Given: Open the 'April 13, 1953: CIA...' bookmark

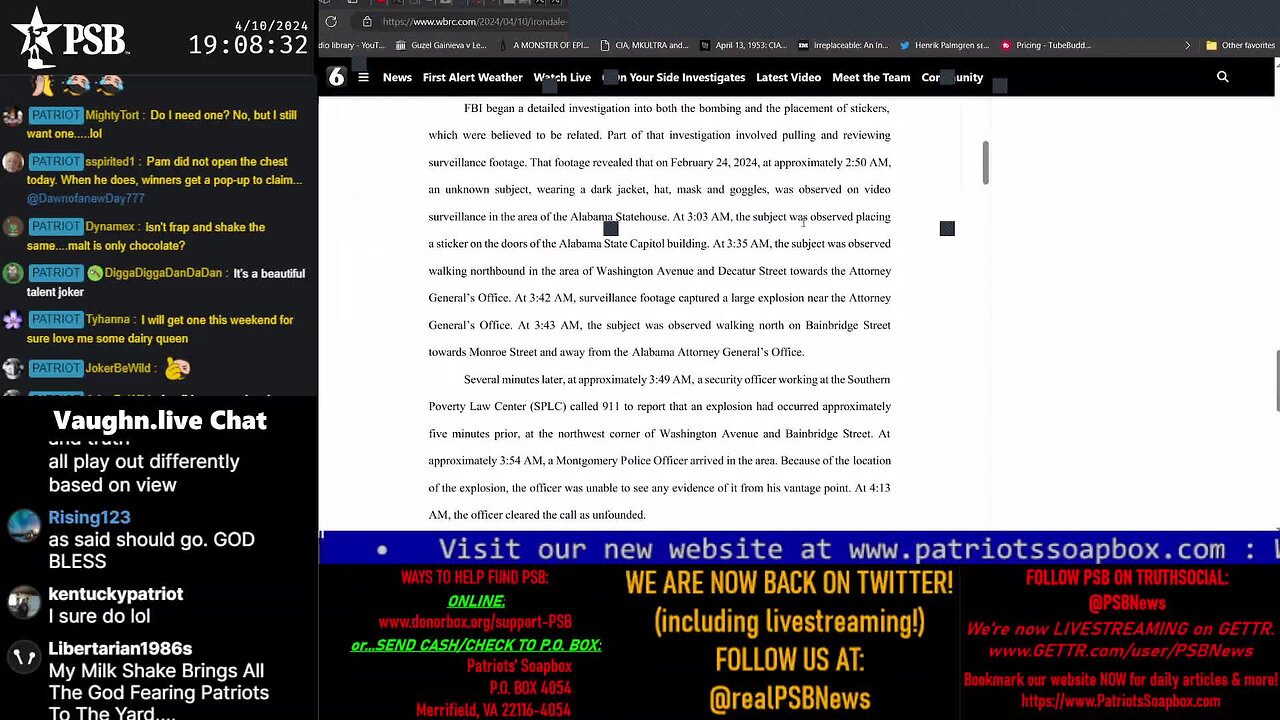Looking at the screenshot, I should click(744, 45).
